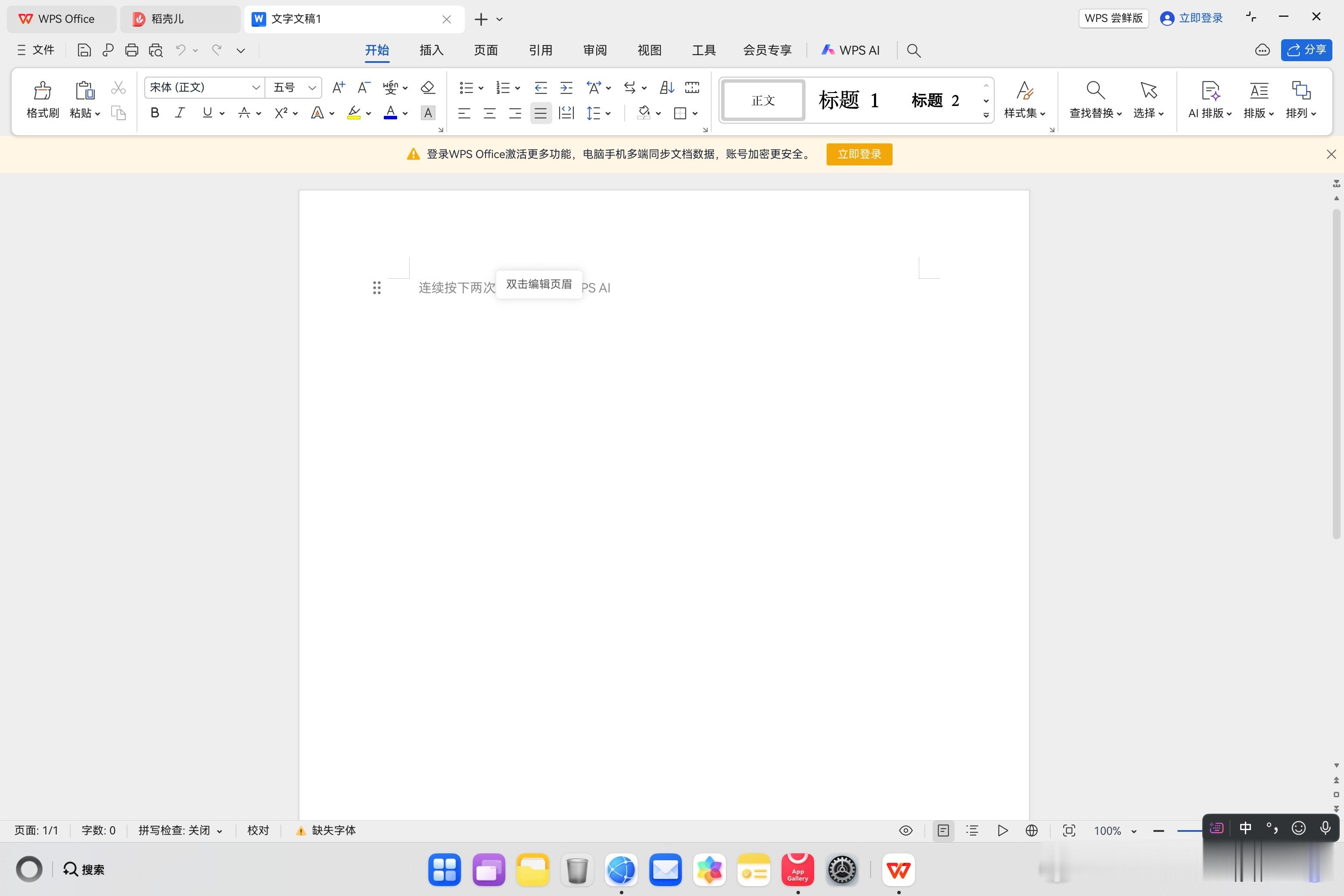Click the Sort (A-Z) icon
The height and width of the screenshot is (896, 1344).
click(x=667, y=87)
